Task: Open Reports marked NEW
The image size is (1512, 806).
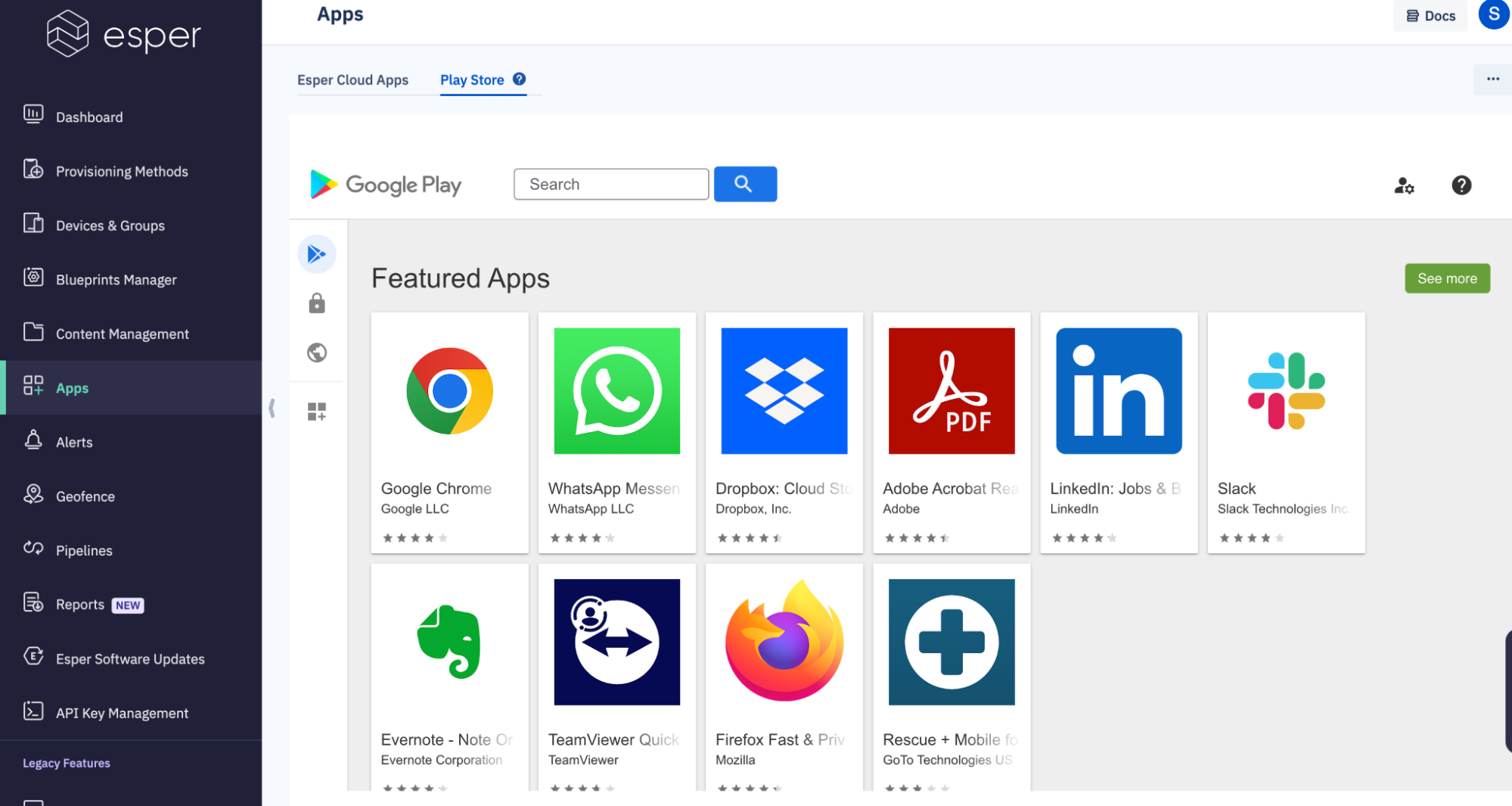Action: click(81, 604)
